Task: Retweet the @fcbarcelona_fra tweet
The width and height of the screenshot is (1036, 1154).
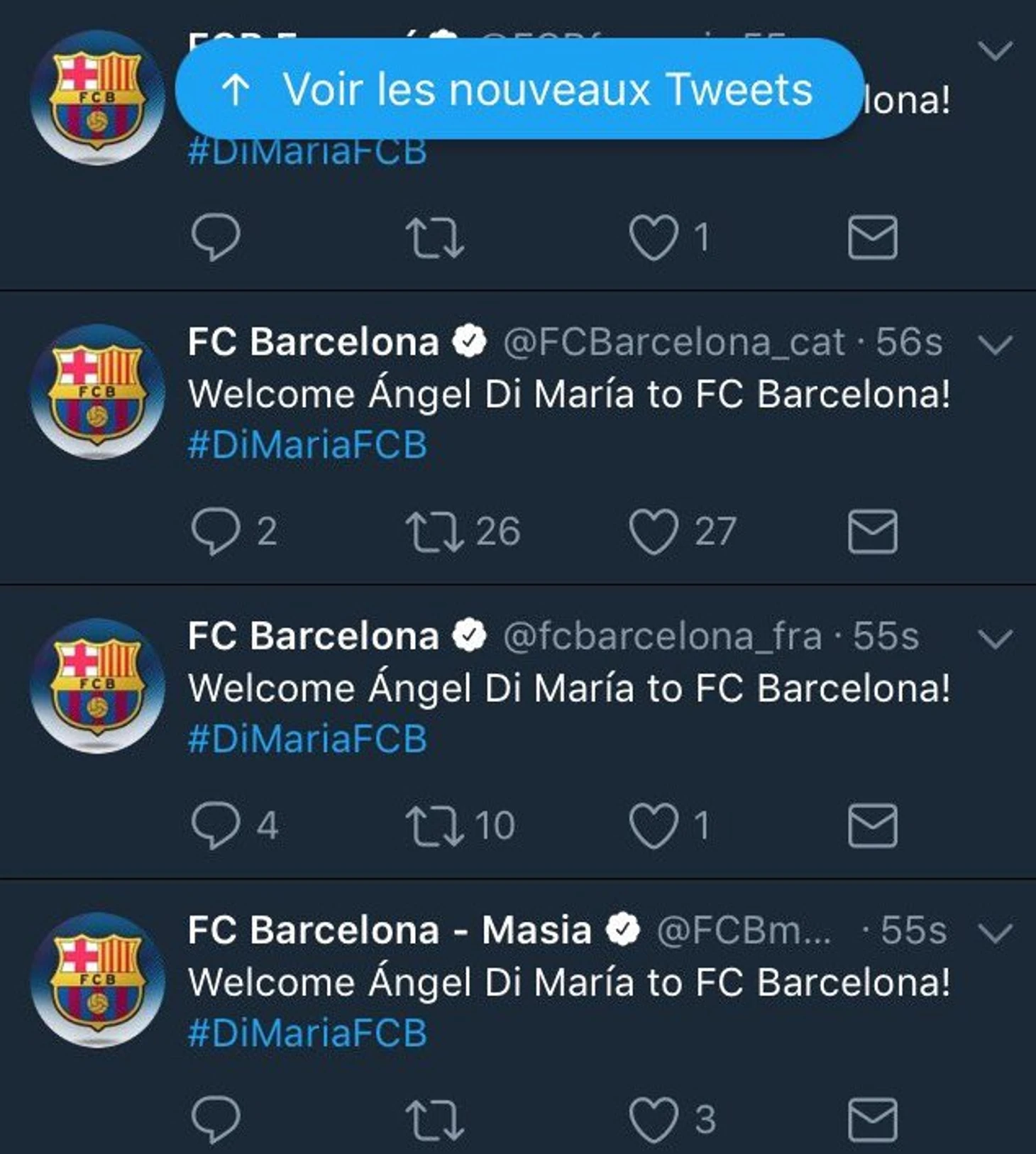Action: click(434, 826)
